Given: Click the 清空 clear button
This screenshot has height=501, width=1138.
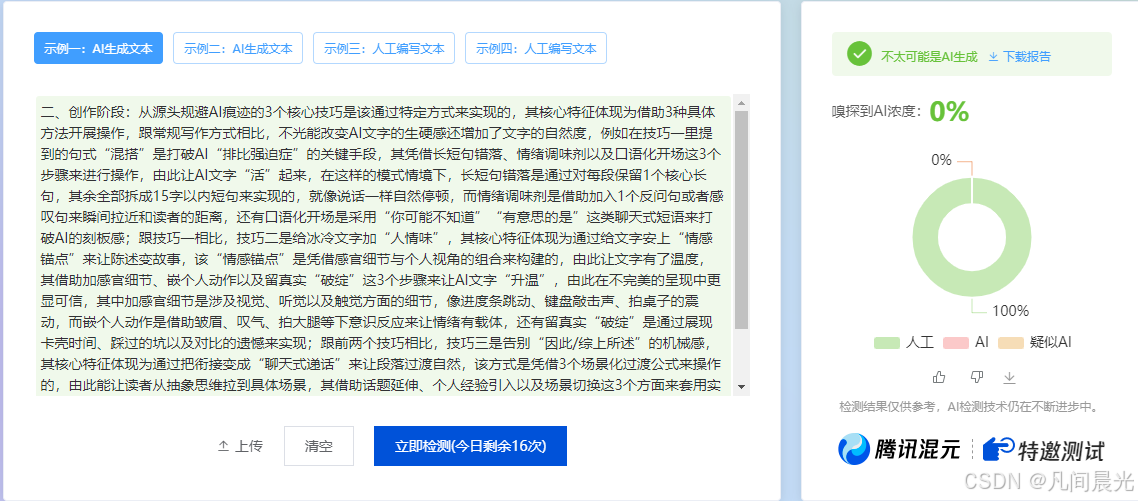Looking at the screenshot, I should 319,446.
